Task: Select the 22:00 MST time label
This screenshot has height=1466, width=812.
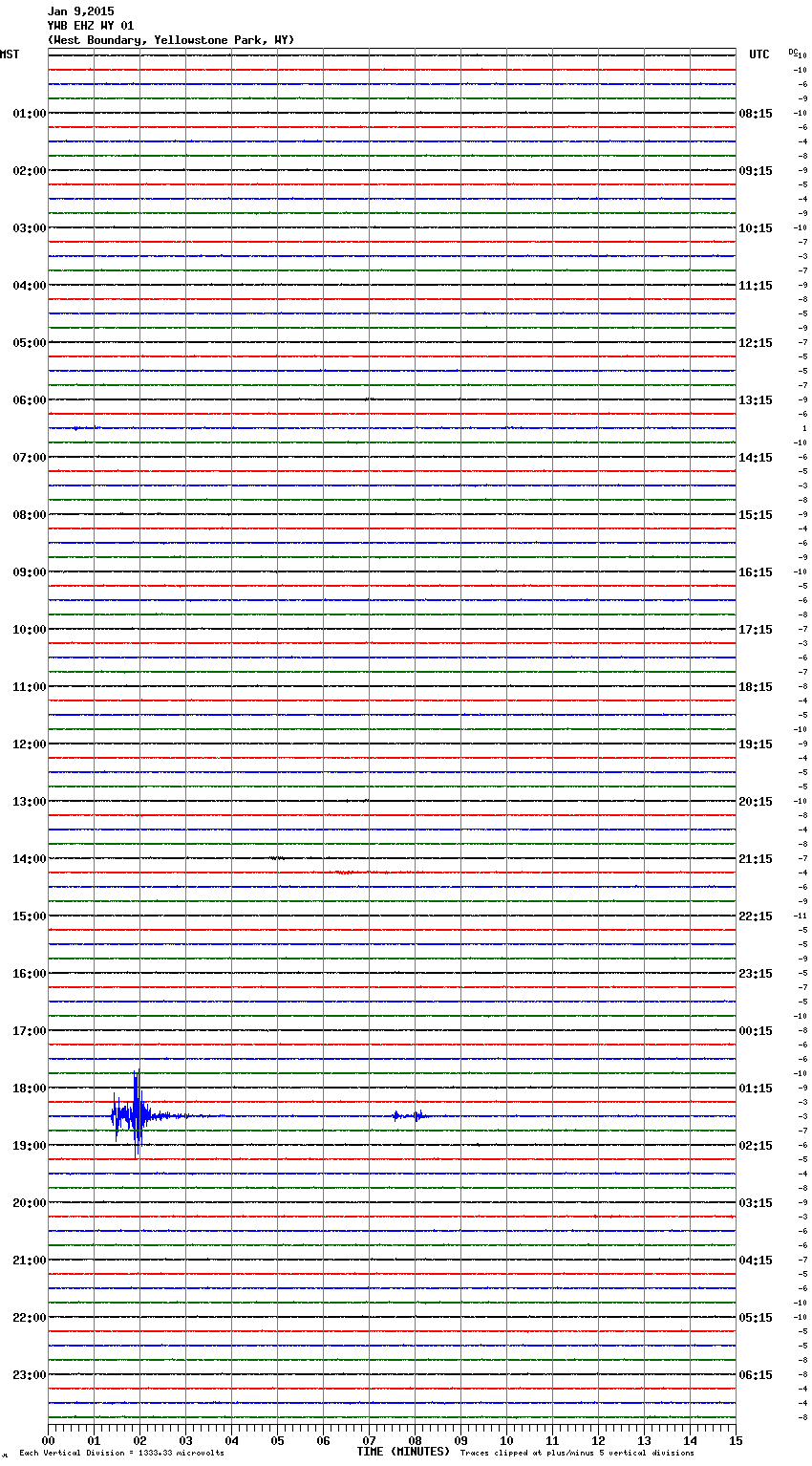Action: click(x=30, y=1318)
